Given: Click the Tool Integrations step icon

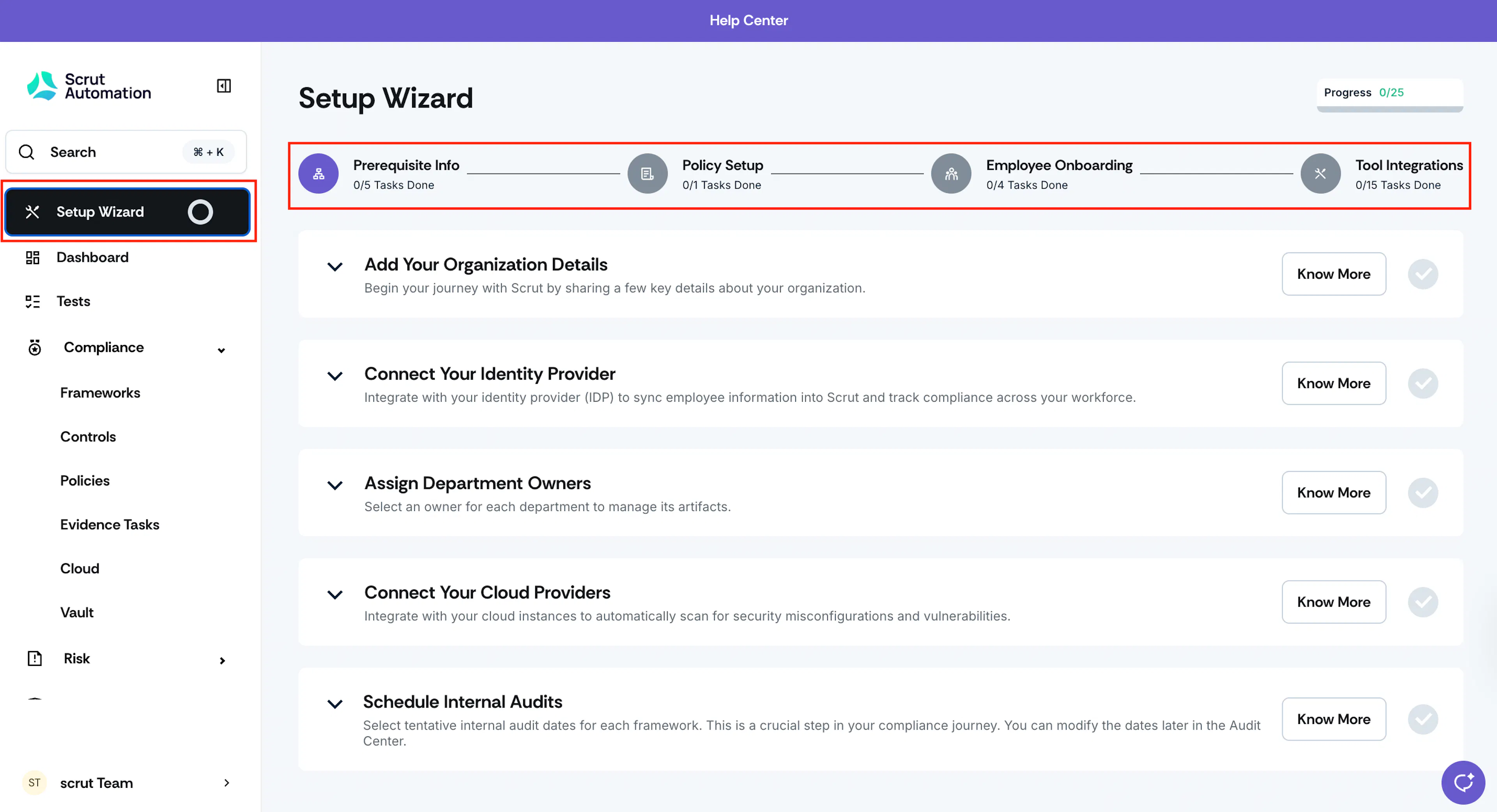Looking at the screenshot, I should [1320, 174].
